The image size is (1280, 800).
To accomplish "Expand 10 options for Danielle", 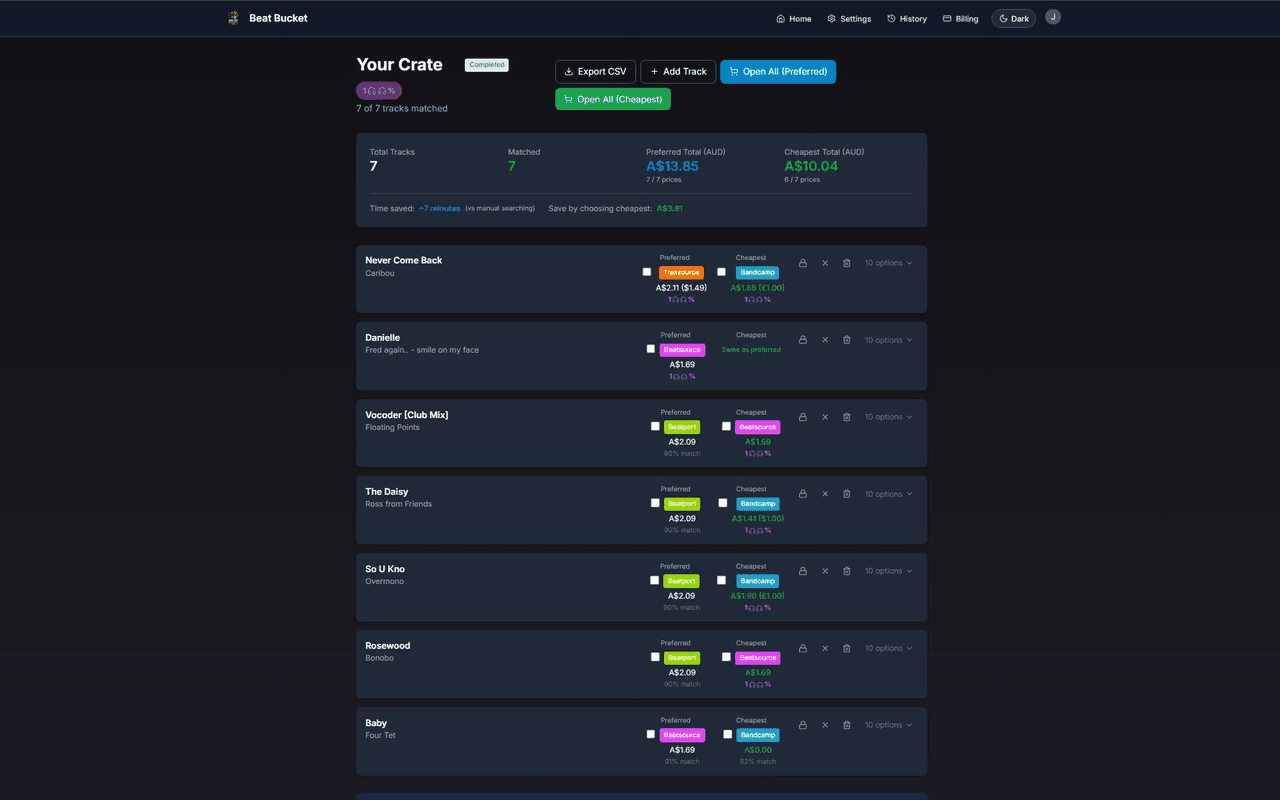I will coord(889,340).
